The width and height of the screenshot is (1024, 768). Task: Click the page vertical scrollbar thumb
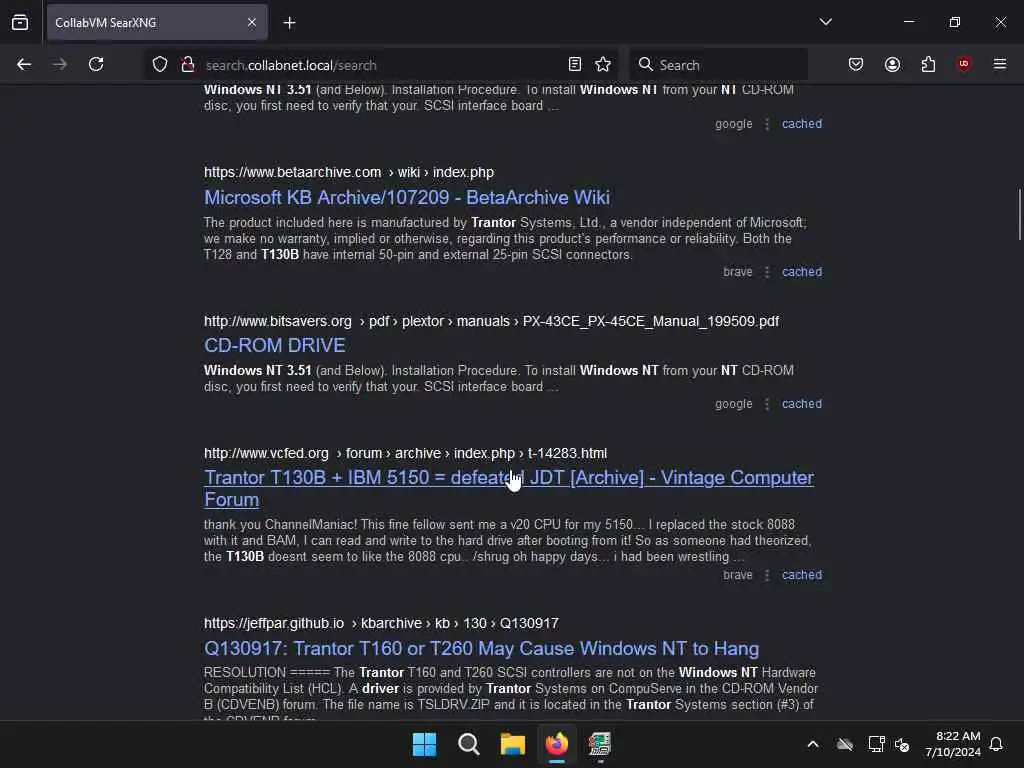tap(1019, 215)
